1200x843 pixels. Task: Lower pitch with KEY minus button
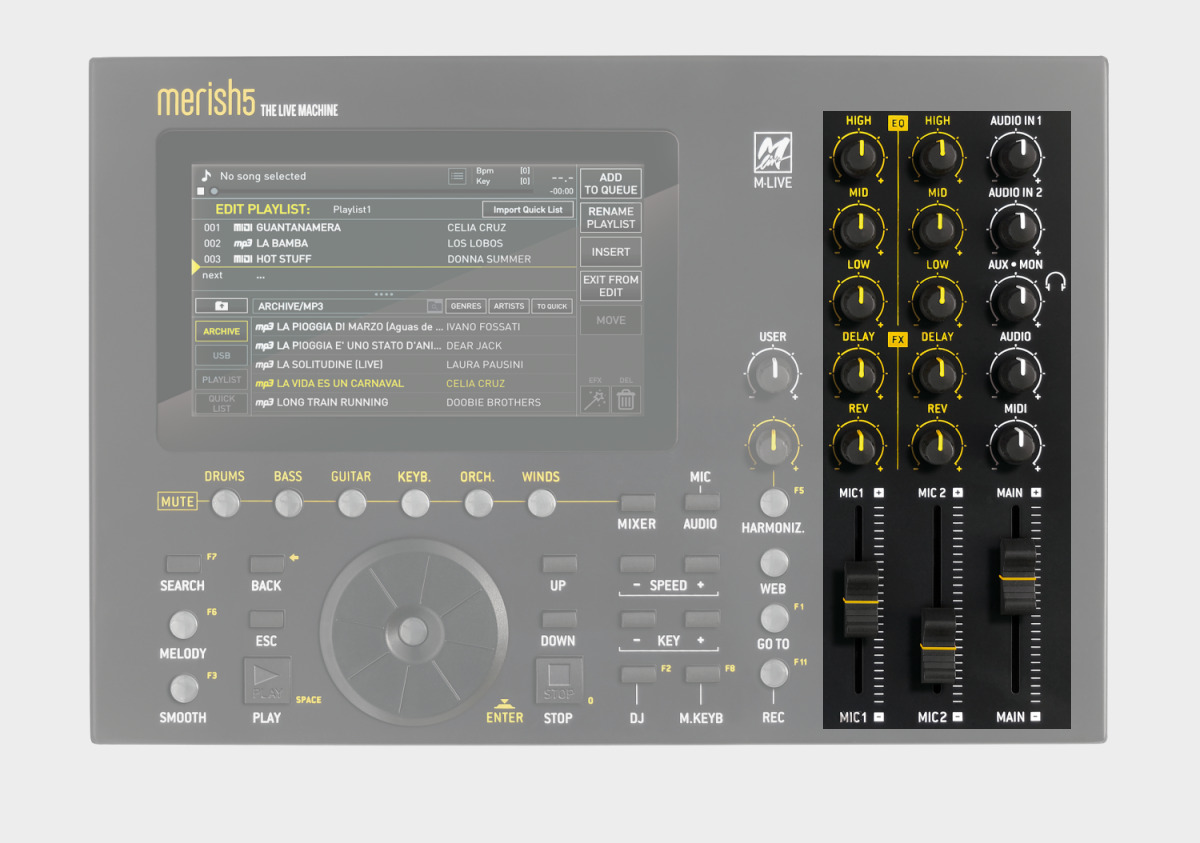pos(637,620)
